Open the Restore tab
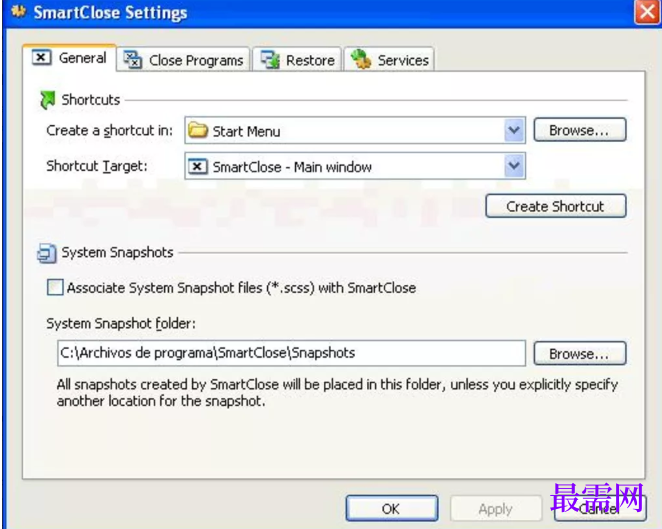The height and width of the screenshot is (529, 662). 297,60
